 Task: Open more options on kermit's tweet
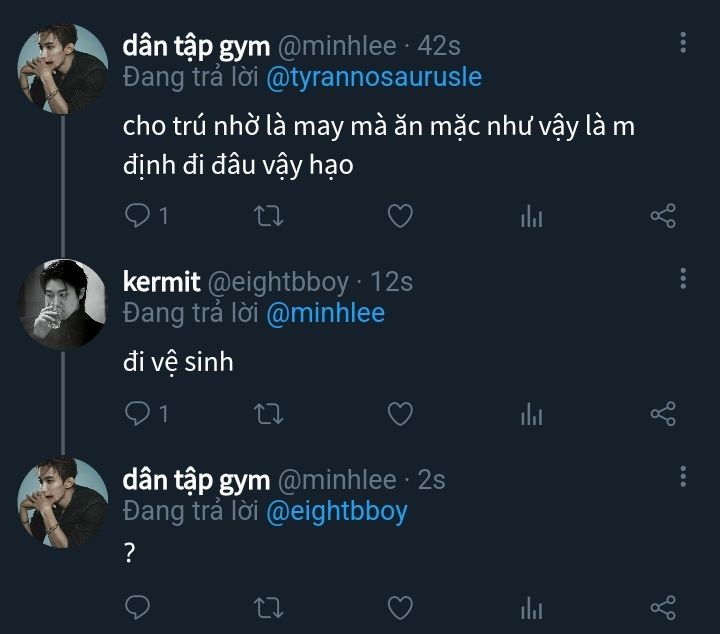pos(683,278)
